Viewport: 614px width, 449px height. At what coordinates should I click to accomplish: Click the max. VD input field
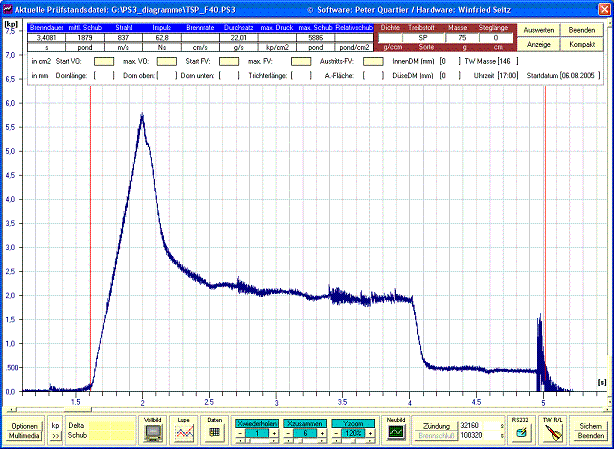166,61
